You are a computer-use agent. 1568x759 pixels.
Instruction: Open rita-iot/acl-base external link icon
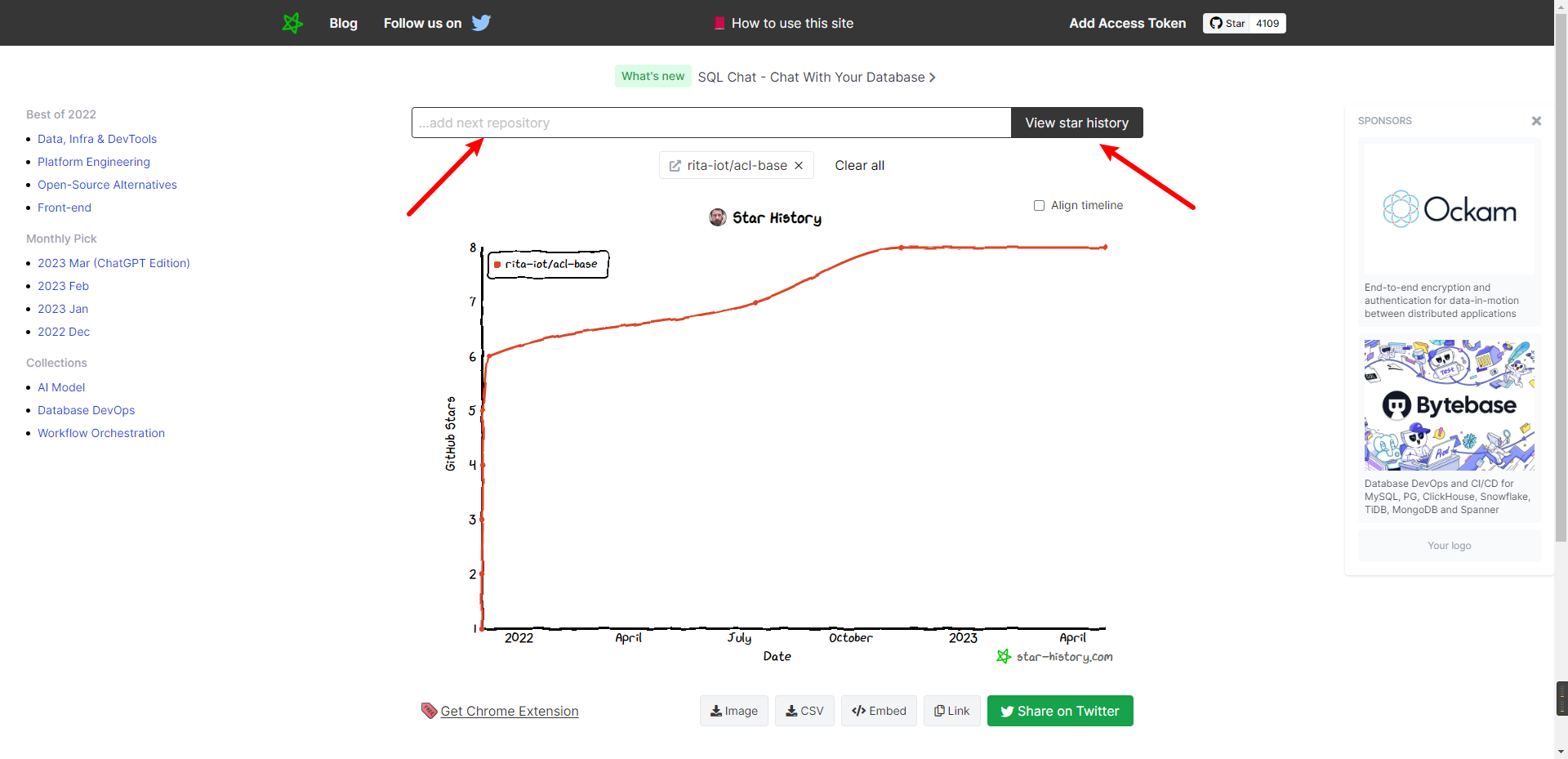point(675,166)
